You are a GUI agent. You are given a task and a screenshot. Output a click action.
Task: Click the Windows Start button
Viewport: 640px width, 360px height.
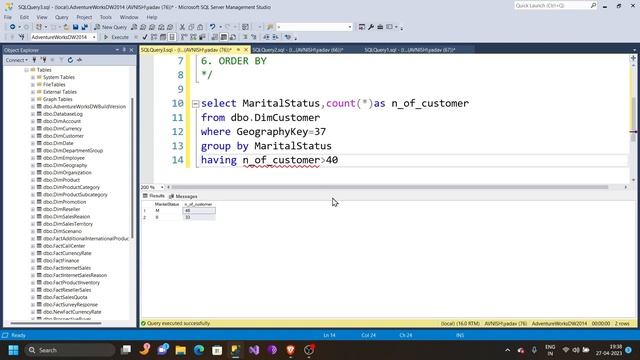(13, 350)
